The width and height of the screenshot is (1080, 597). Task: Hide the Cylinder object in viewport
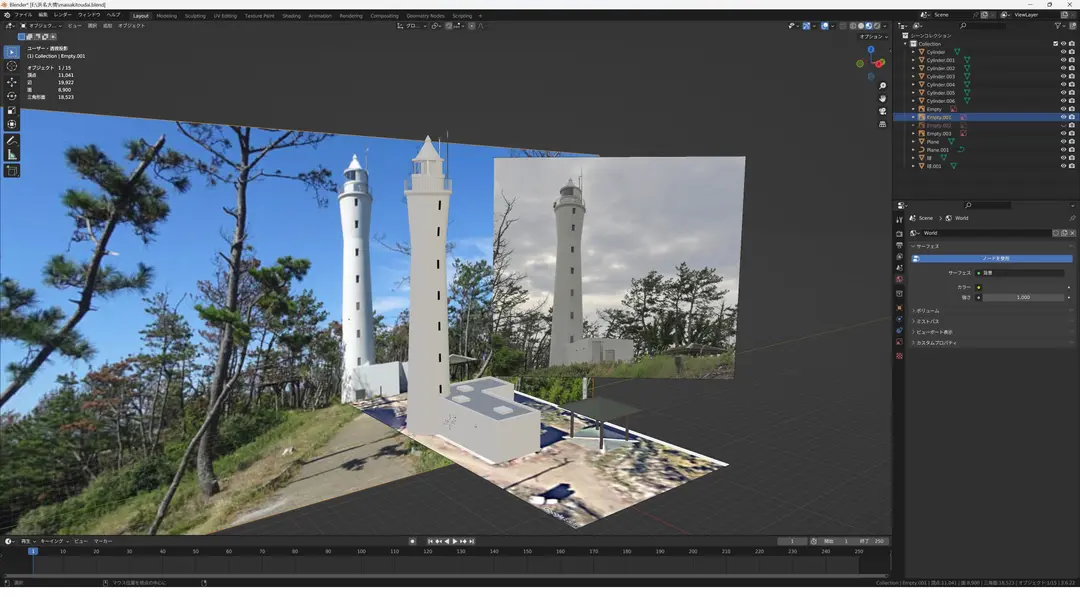pyautogui.click(x=1063, y=52)
